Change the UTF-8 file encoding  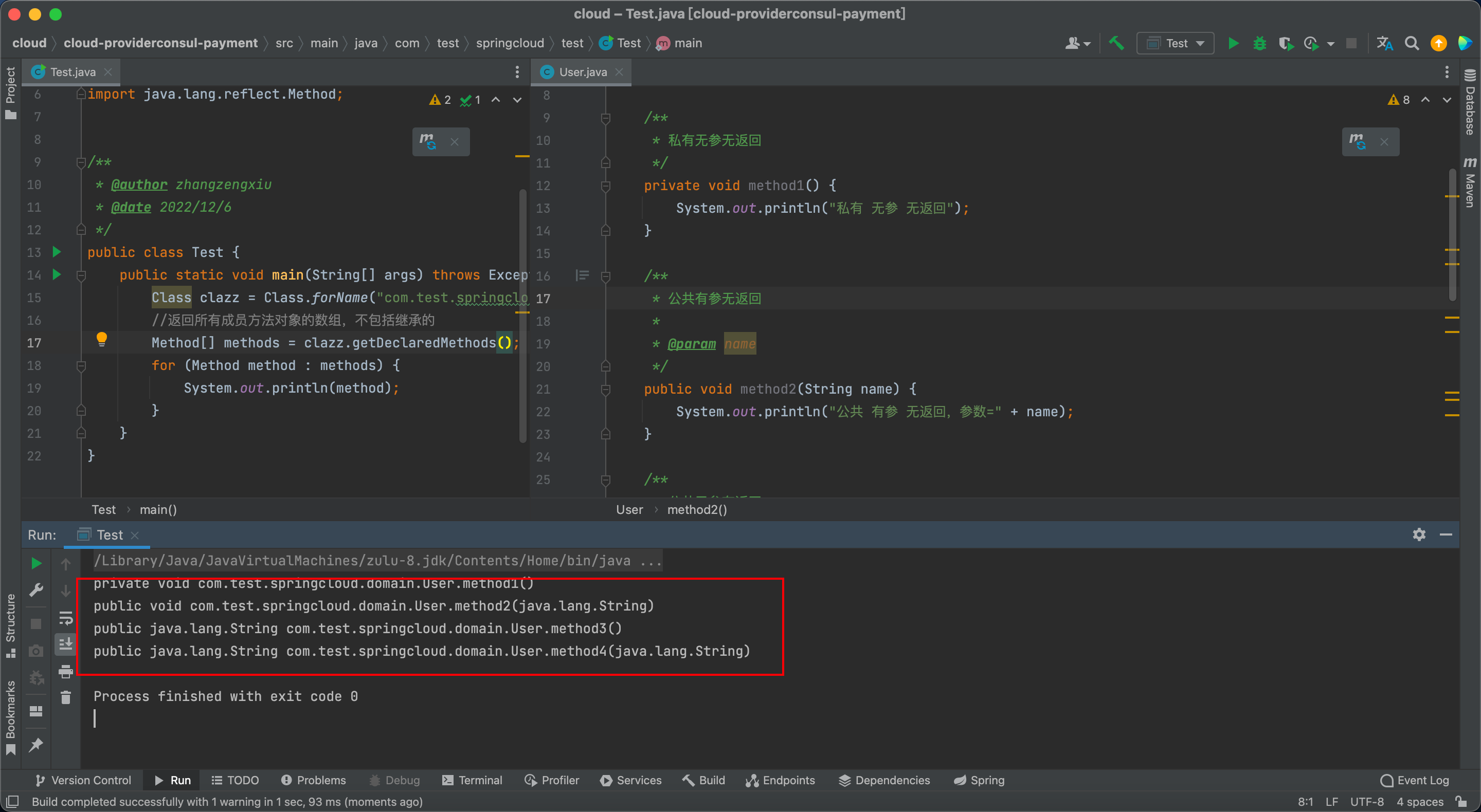(x=1367, y=801)
